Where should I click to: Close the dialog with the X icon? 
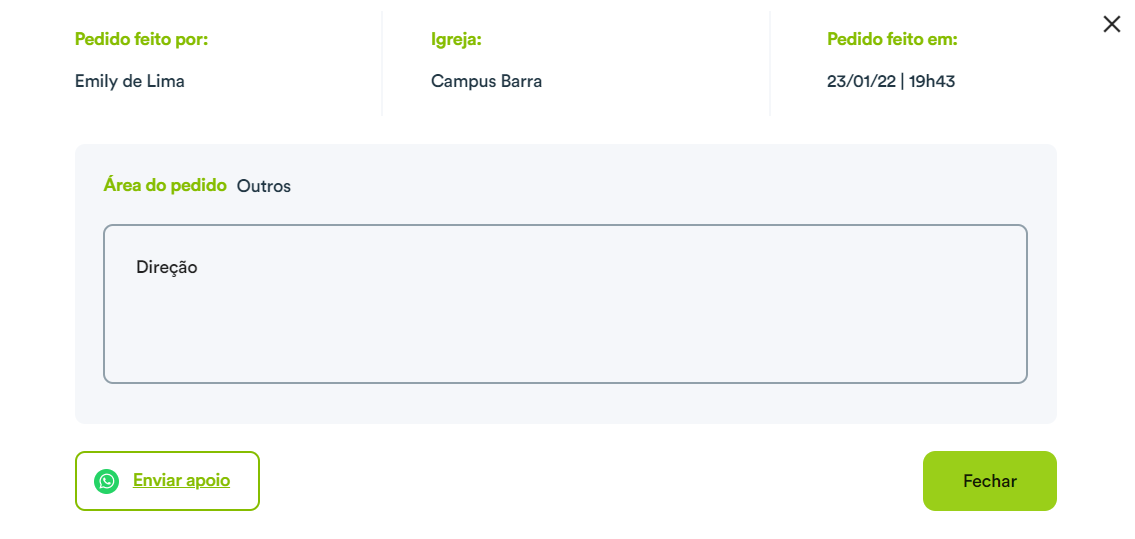(x=1111, y=25)
